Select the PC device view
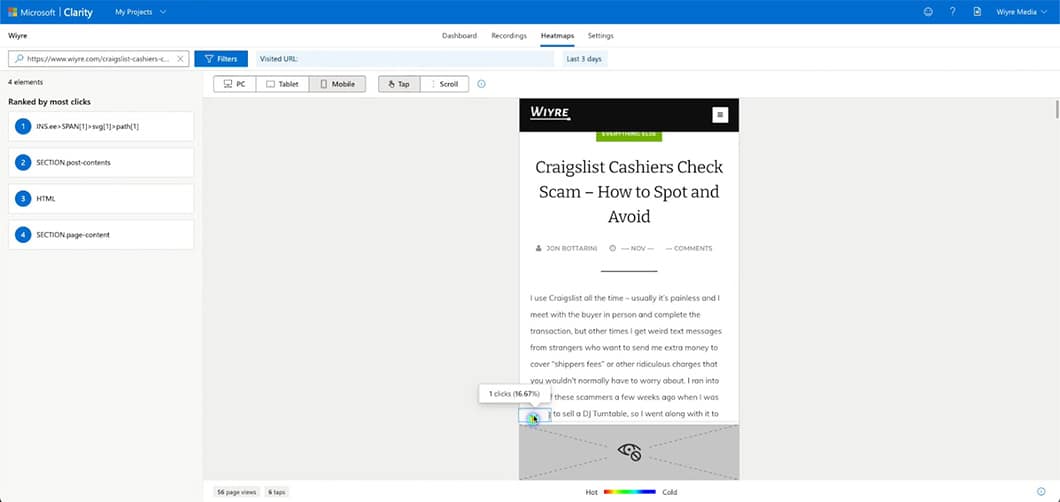The width and height of the screenshot is (1060, 502). [235, 84]
